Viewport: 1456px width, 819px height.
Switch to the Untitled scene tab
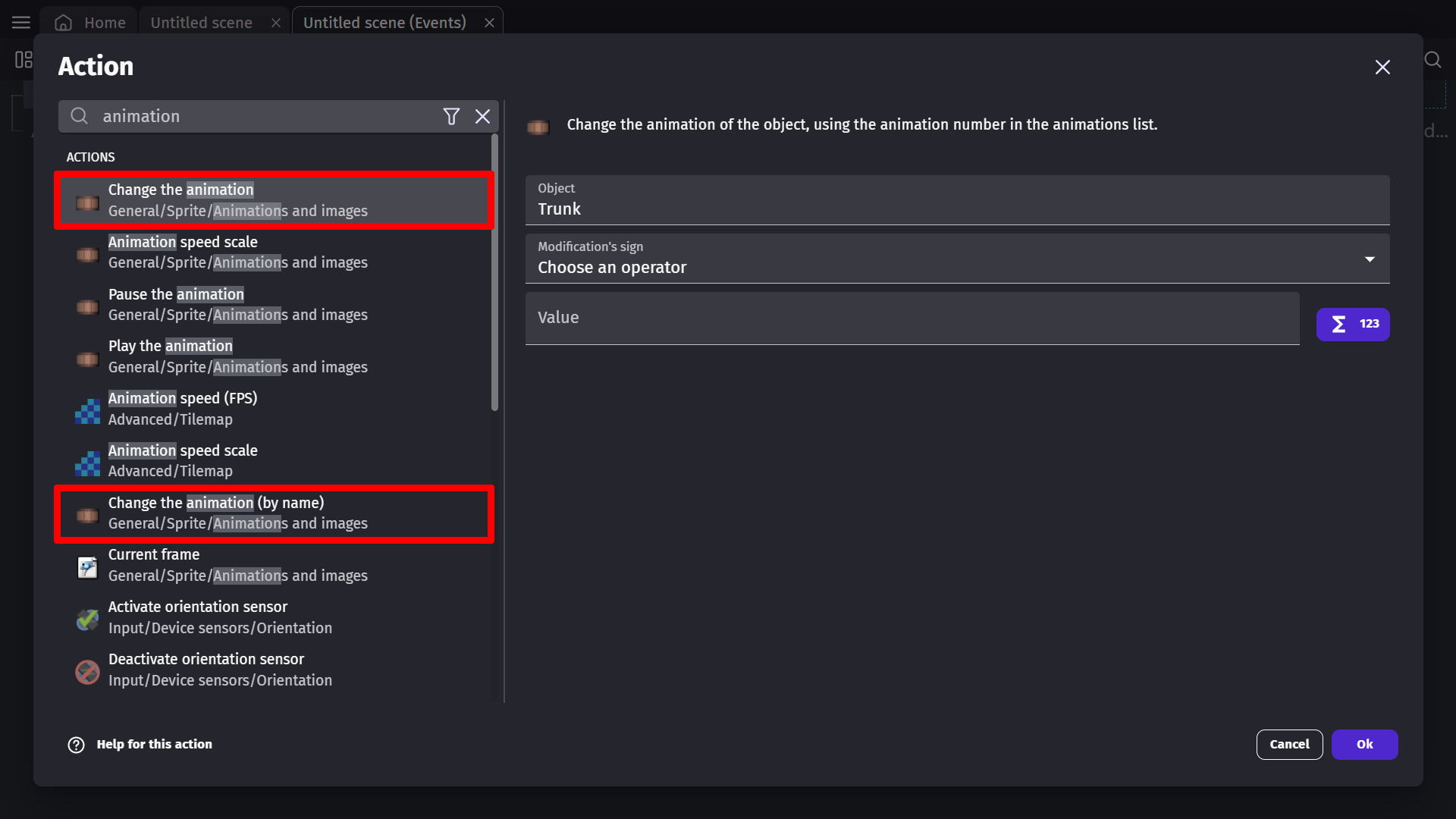201,23
